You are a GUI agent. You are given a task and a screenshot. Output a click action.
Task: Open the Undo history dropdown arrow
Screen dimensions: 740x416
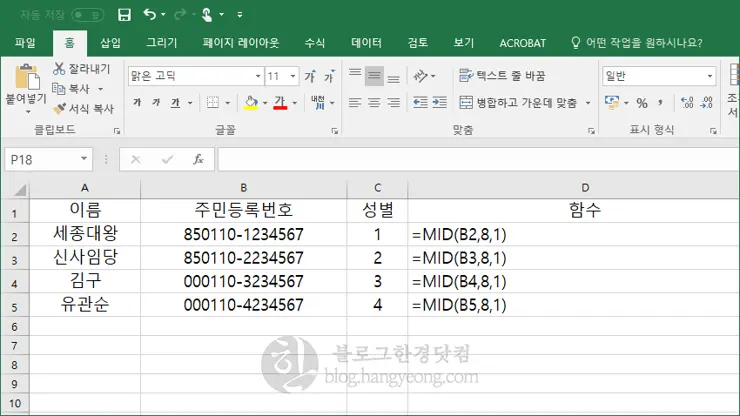tap(163, 15)
